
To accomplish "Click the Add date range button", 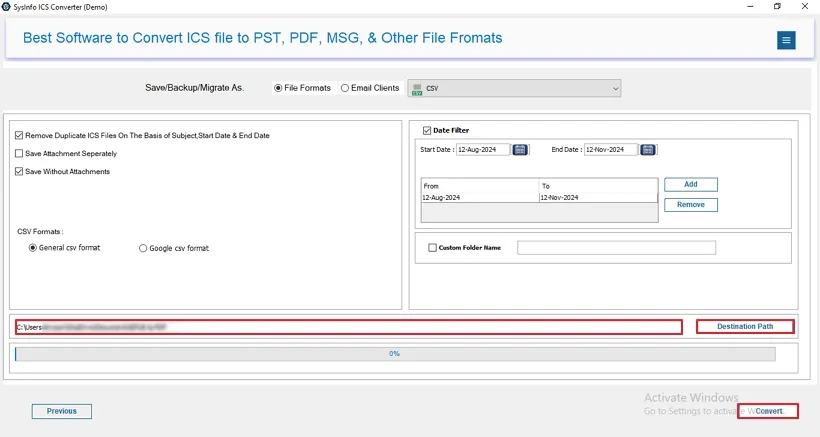I will pos(691,185).
